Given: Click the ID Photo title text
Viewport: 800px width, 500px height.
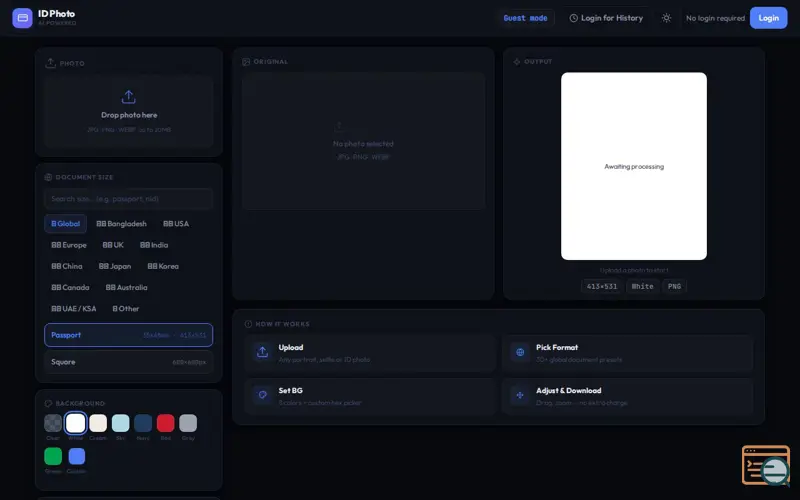Looking at the screenshot, I should click(x=56, y=14).
